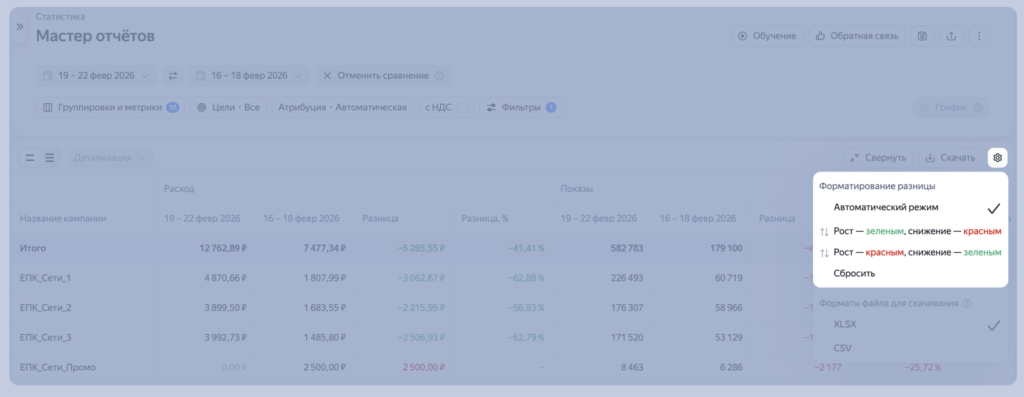Click the ЕПК_Сети_Промо campaign row
This screenshot has height=397, width=1024.
pos(58,368)
